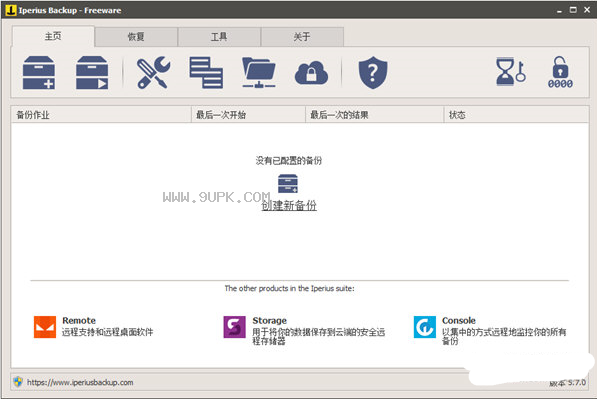
Task: Open general settings wrench and screwdriver icon
Action: 153,72
